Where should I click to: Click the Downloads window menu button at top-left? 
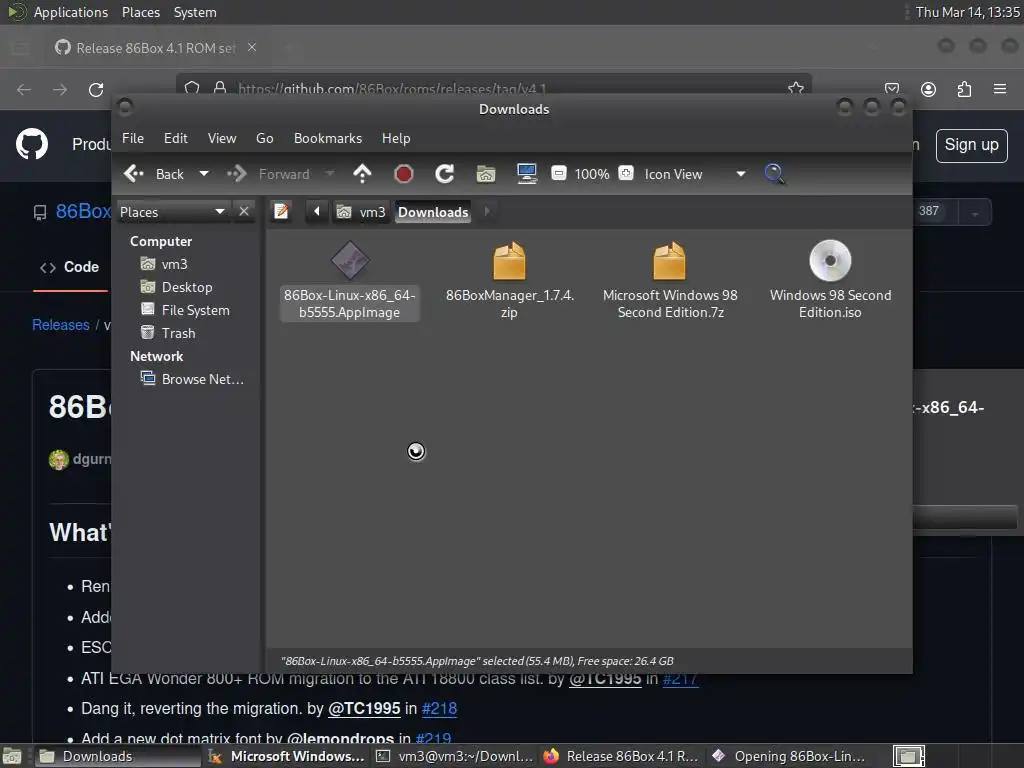pyautogui.click(x=125, y=106)
